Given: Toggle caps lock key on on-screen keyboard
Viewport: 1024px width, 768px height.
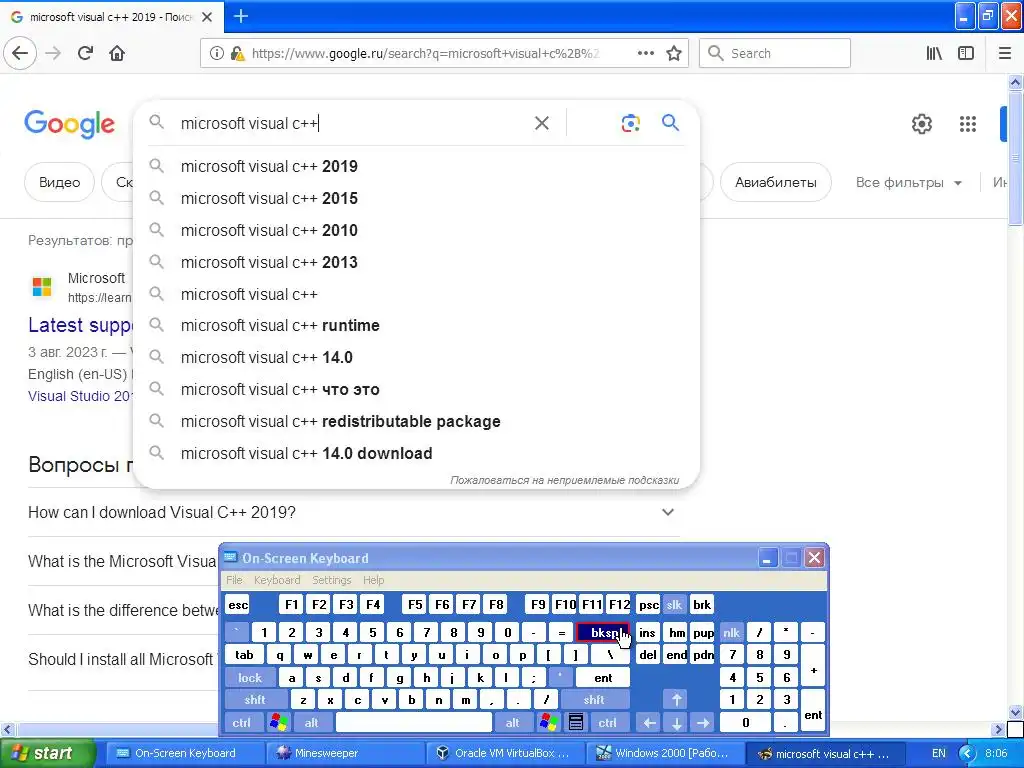Looking at the screenshot, I should 249,678.
